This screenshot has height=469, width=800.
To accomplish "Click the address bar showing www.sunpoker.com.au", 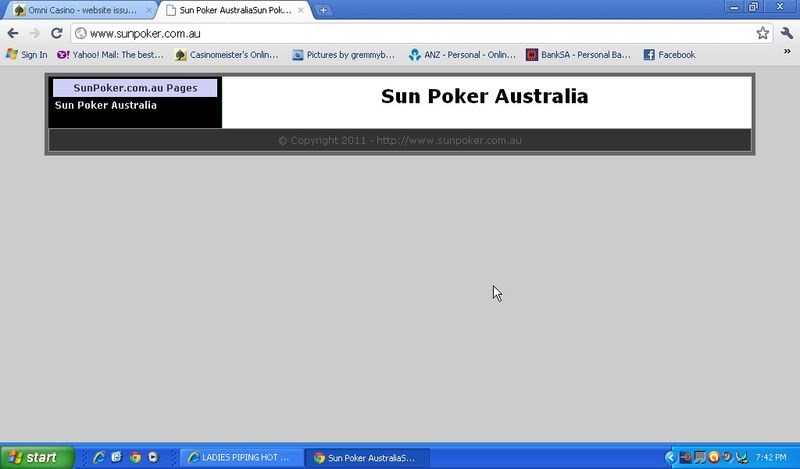I will tap(421, 34).
